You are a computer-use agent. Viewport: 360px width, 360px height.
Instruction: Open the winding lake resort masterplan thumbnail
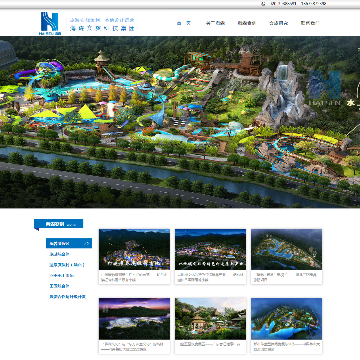286,249
